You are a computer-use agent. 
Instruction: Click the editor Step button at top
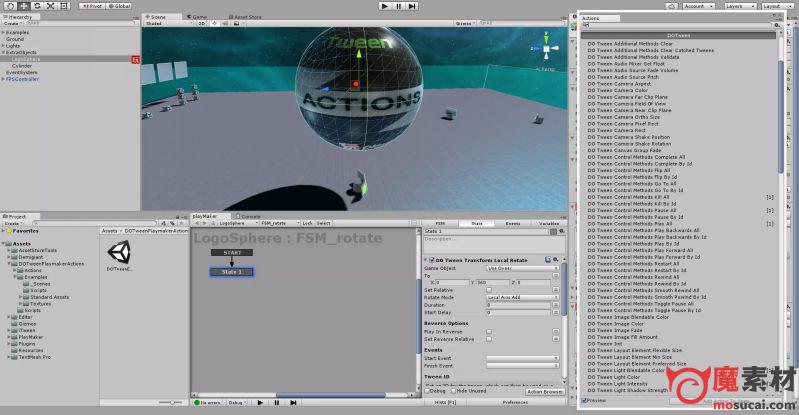tap(412, 6)
